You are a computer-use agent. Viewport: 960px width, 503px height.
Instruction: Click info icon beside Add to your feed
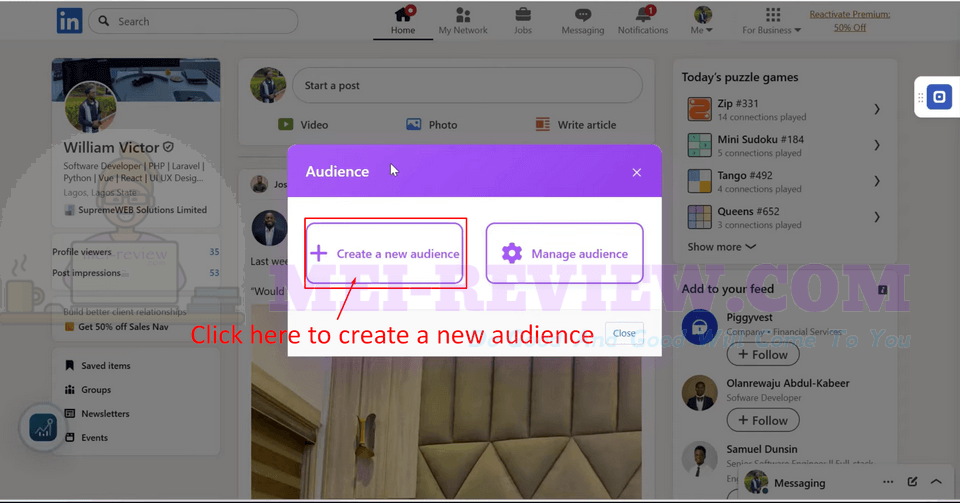pos(882,289)
